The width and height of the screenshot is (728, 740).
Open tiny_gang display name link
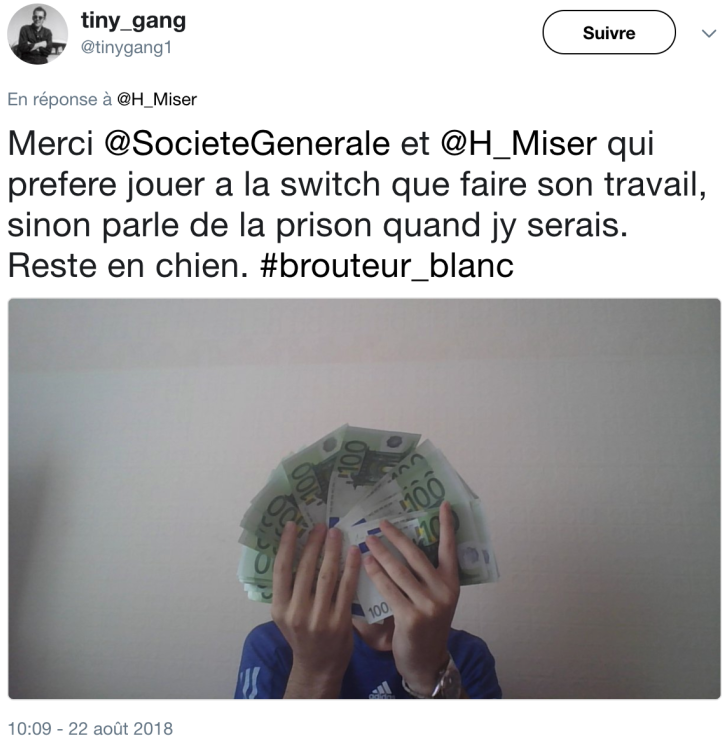[133, 21]
